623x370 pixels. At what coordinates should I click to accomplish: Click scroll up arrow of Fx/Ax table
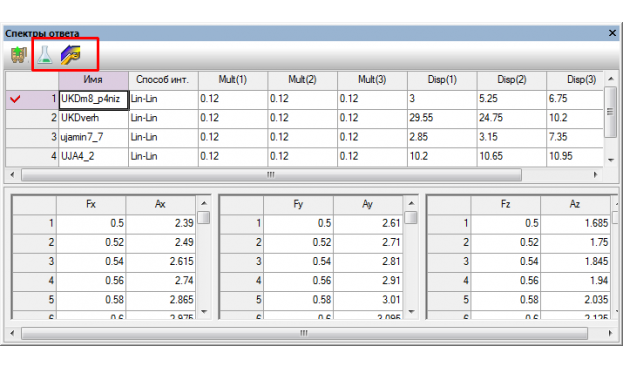204,203
